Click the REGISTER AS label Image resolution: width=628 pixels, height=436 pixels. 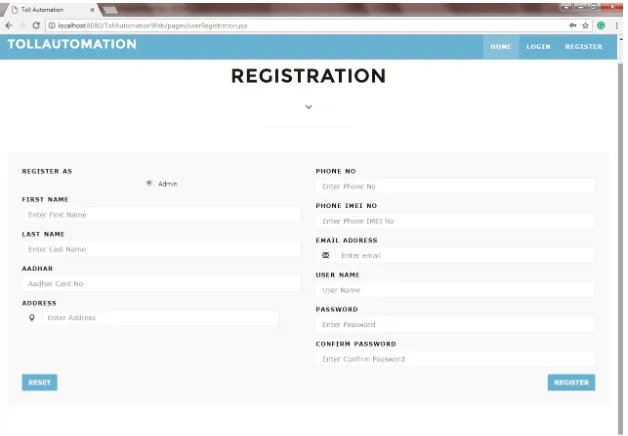(x=47, y=171)
